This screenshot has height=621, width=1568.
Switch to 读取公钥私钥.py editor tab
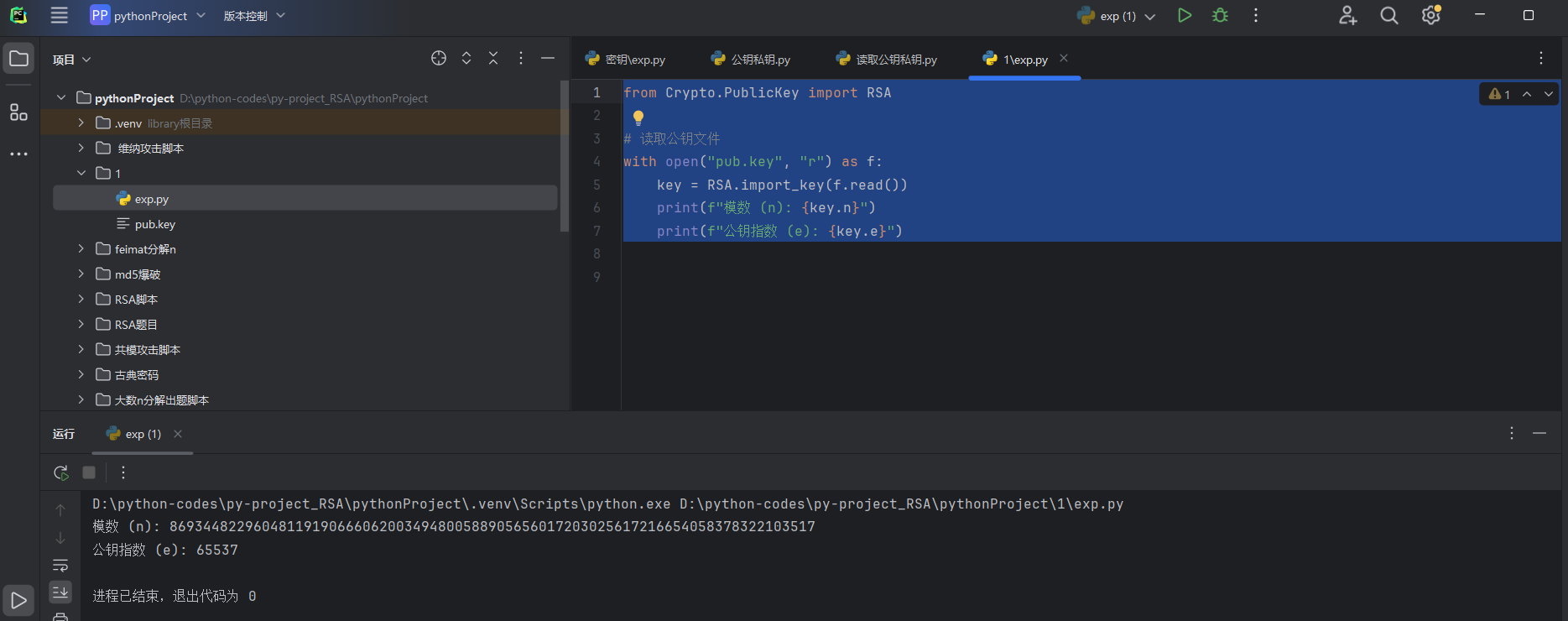pos(887,60)
